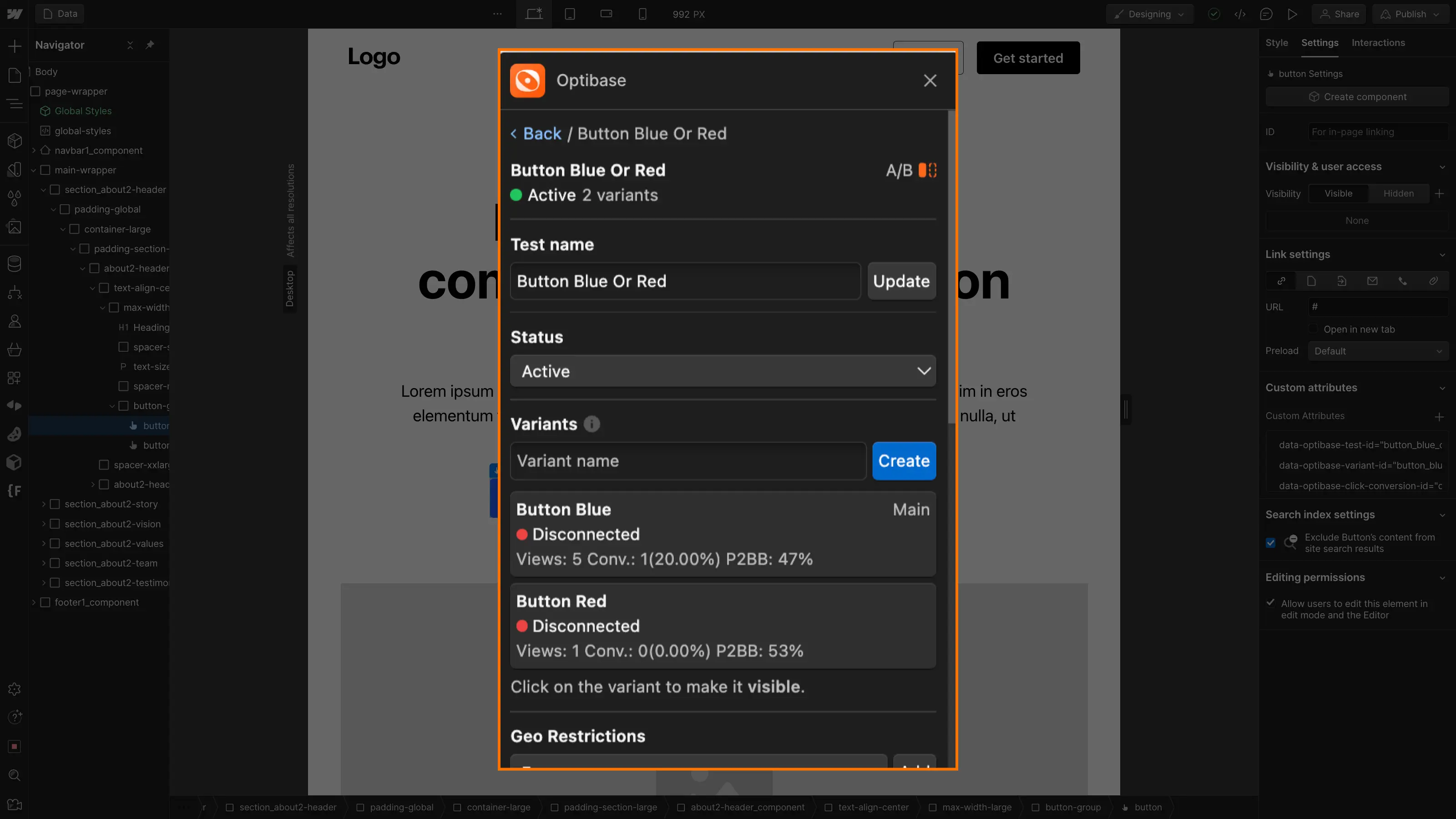Screen dimensions: 1456x819
Task: Open the Users panel icon
Action: pos(15,321)
